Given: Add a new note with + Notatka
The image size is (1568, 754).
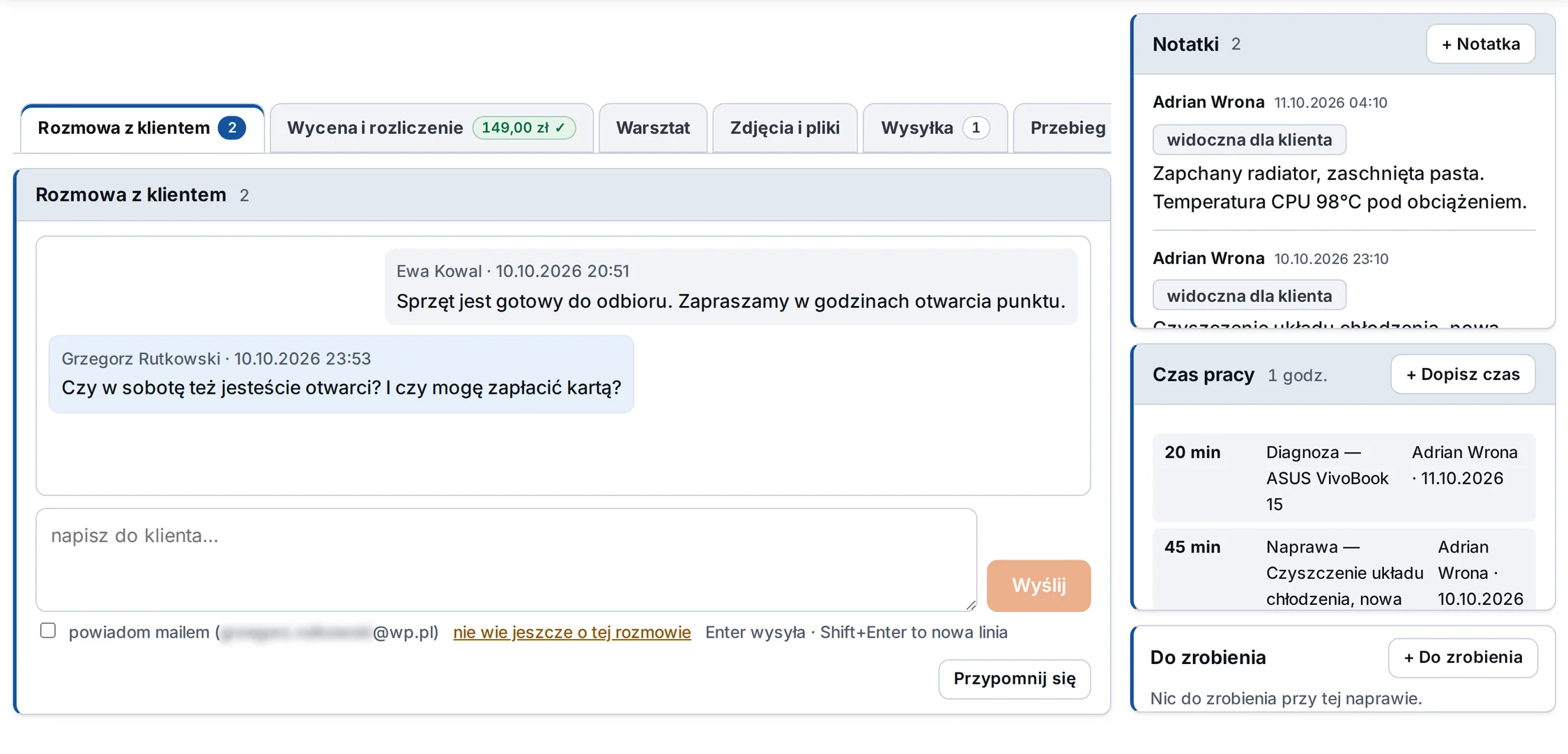Looking at the screenshot, I should coord(1480,44).
